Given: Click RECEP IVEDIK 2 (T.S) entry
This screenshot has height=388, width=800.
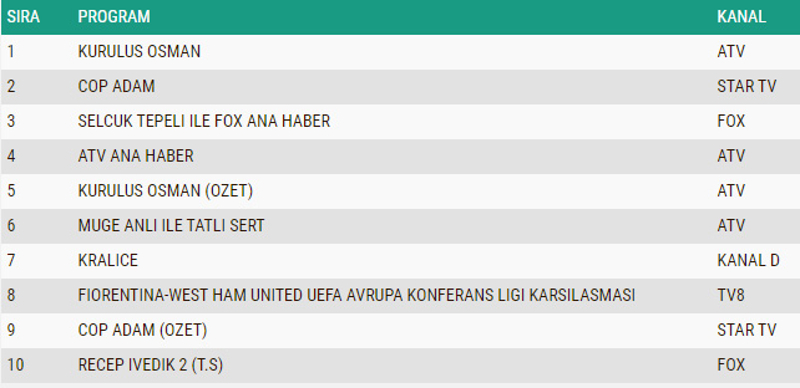Looking at the screenshot, I should [150, 365].
